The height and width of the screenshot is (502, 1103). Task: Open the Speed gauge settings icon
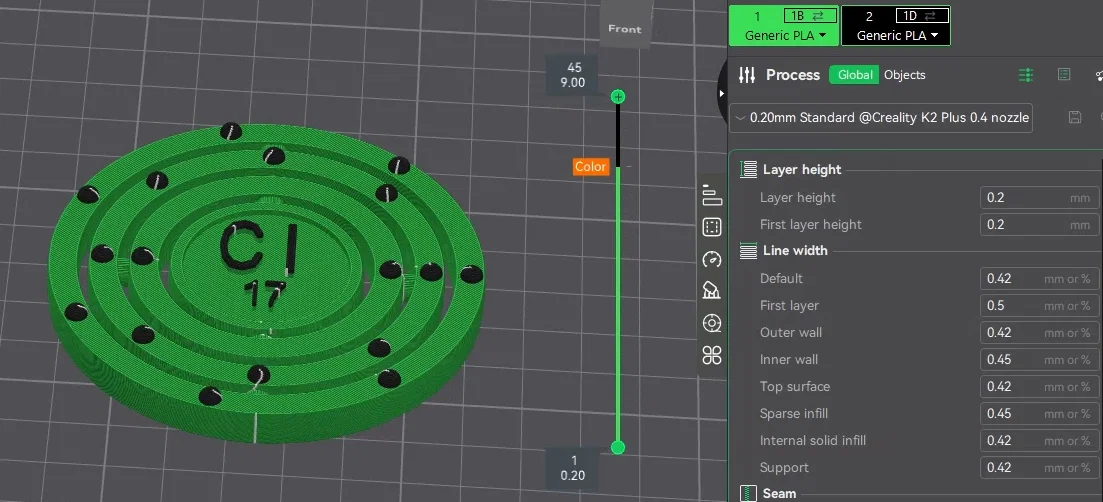[x=712, y=259]
